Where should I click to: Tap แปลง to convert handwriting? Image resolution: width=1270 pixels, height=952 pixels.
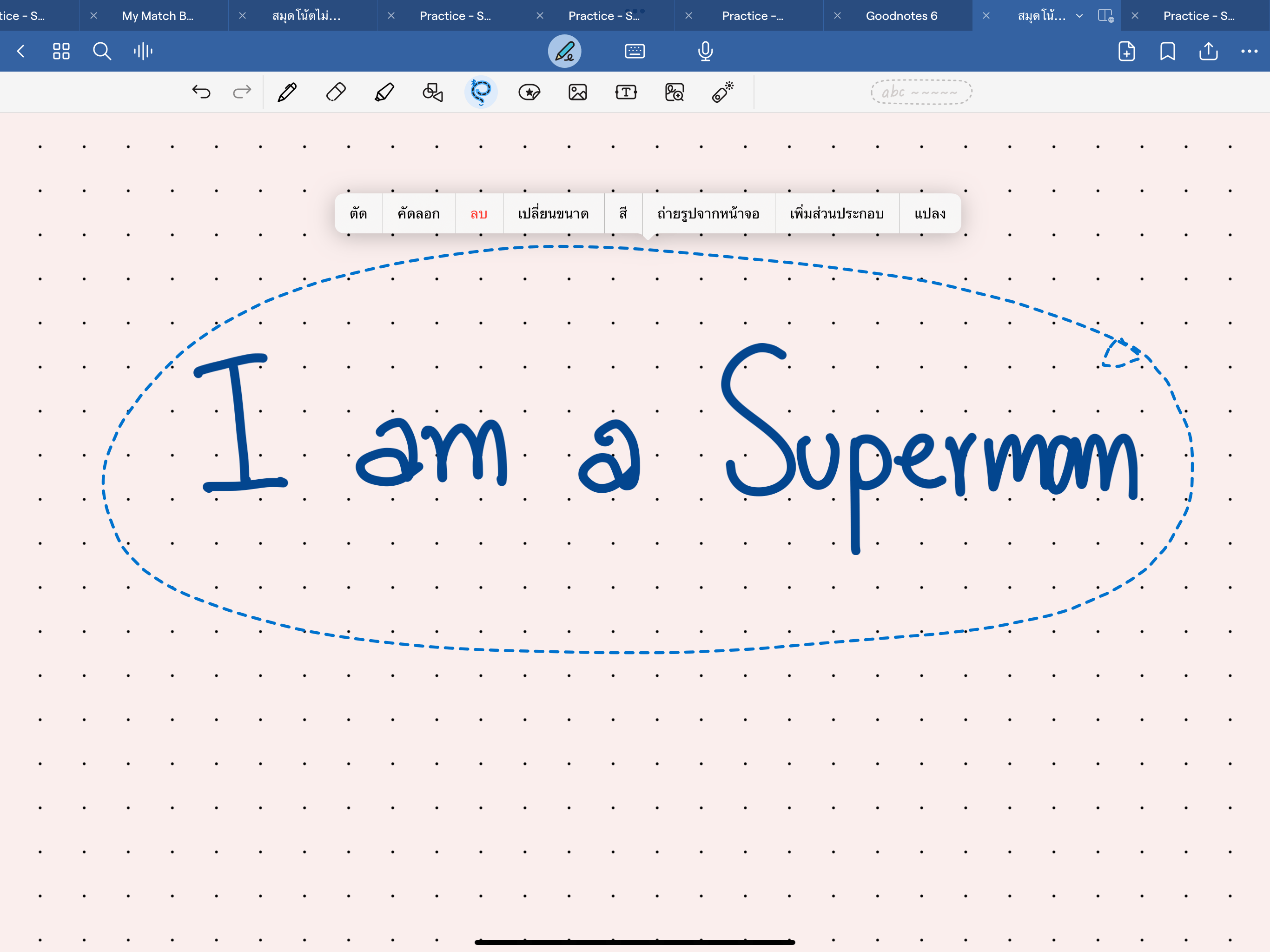click(930, 214)
